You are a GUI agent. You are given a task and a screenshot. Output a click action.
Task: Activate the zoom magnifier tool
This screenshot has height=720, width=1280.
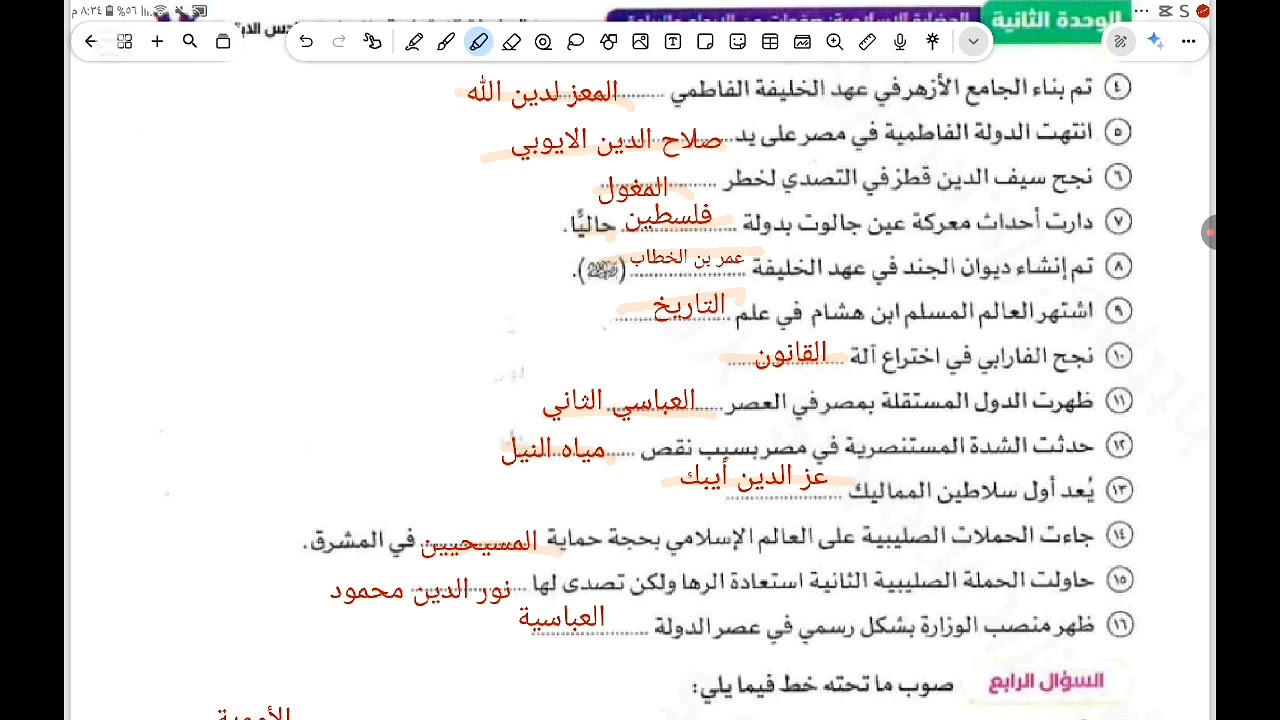(x=835, y=42)
